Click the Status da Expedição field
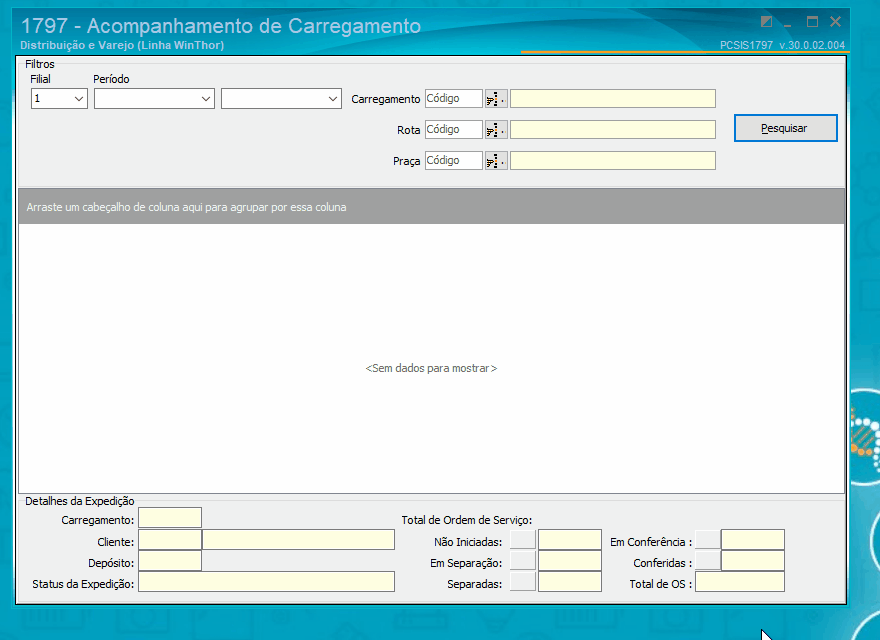 (266, 582)
